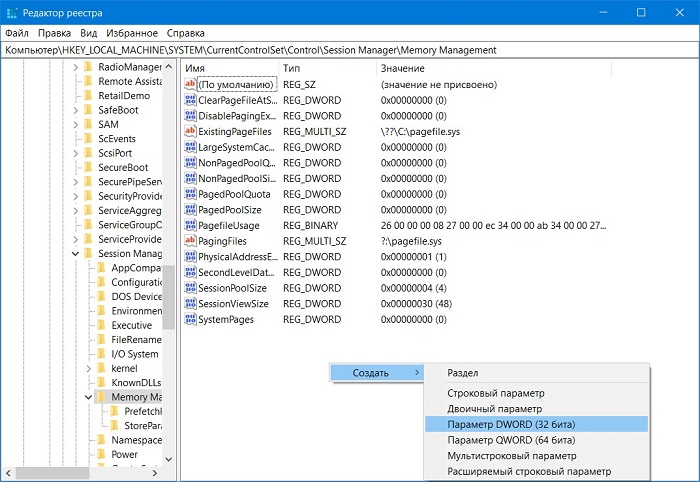Click the Registry Editor app icon in title bar
This screenshot has width=700, height=482.
tap(12, 12)
